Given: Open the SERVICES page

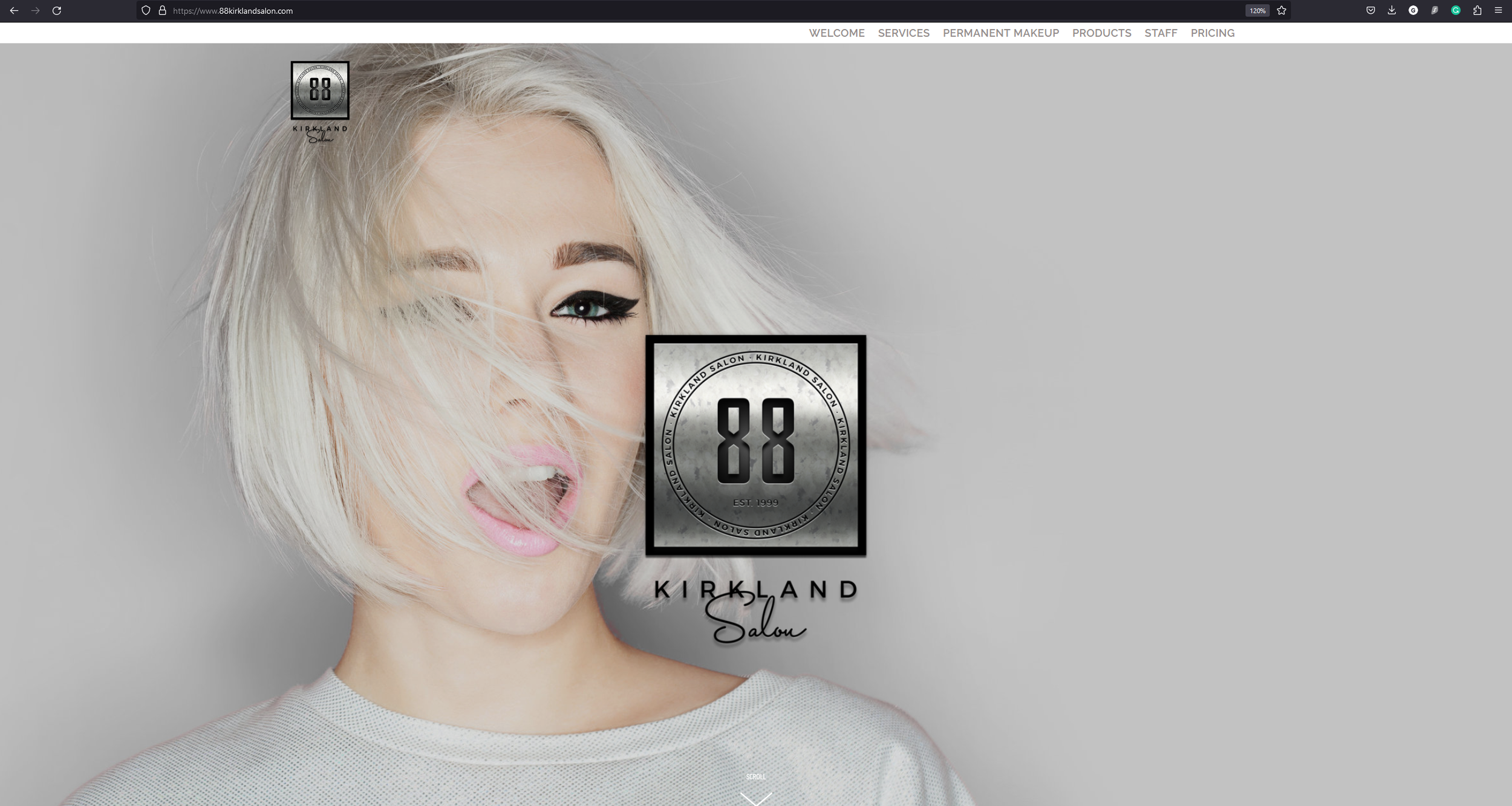Looking at the screenshot, I should pyautogui.click(x=904, y=33).
